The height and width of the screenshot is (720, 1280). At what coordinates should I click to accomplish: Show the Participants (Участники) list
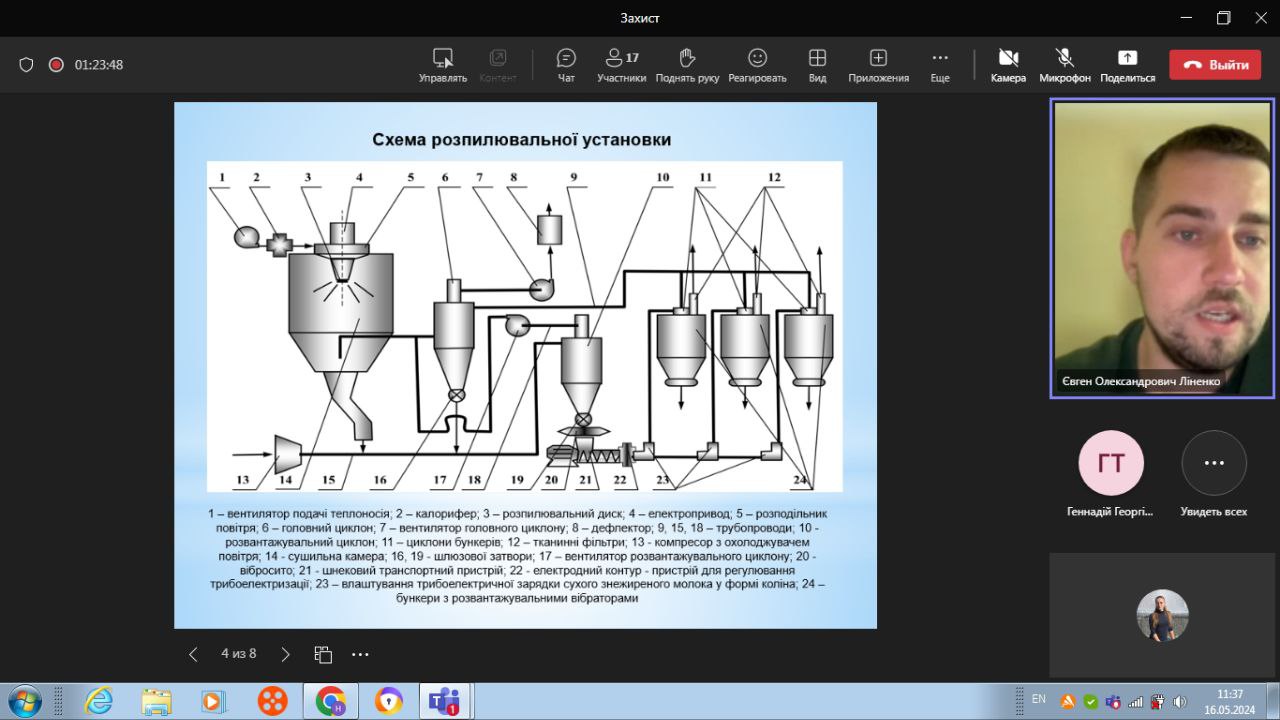(621, 64)
